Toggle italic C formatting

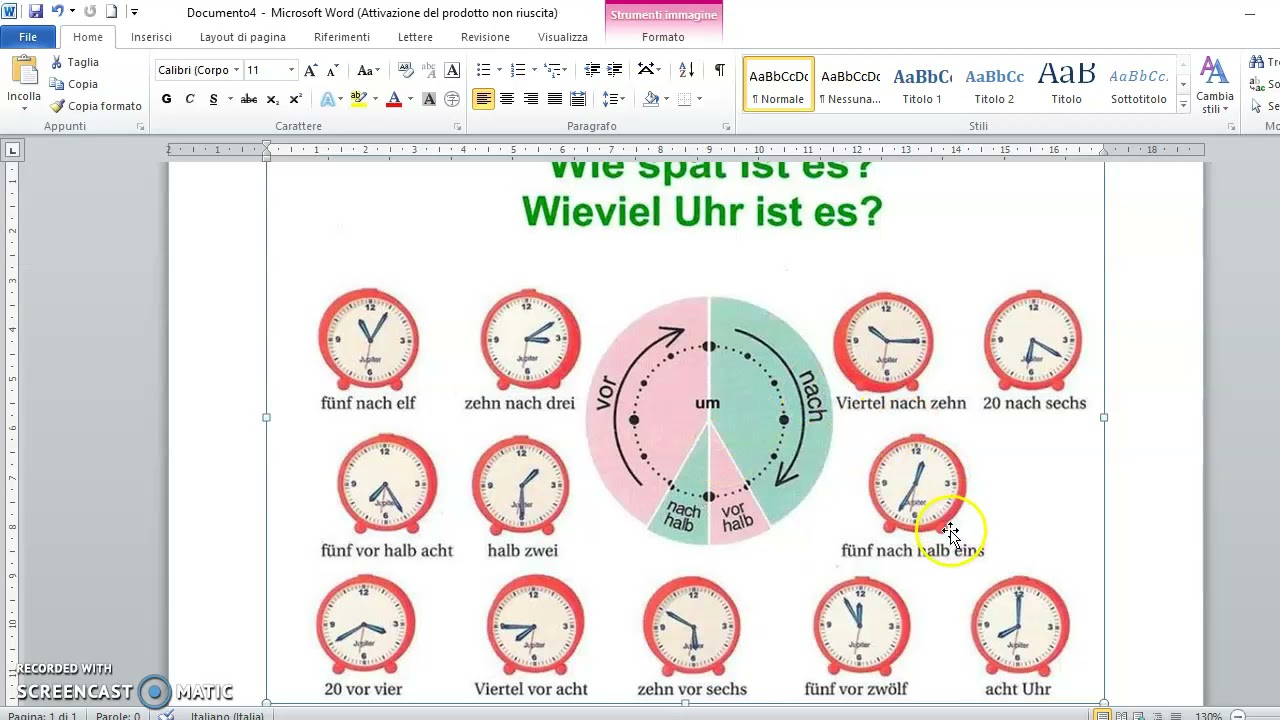click(x=189, y=99)
